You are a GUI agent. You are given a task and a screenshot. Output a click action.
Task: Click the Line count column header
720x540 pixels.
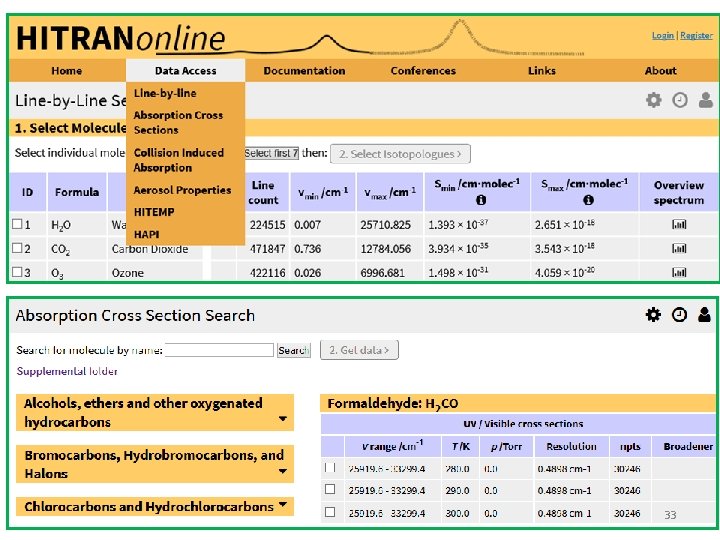click(x=263, y=192)
